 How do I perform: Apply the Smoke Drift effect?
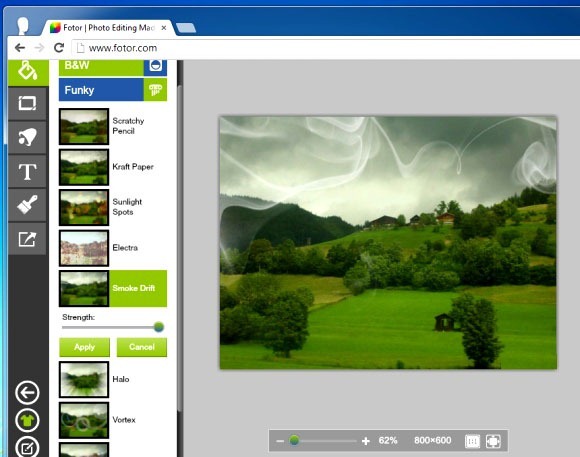[x=84, y=347]
